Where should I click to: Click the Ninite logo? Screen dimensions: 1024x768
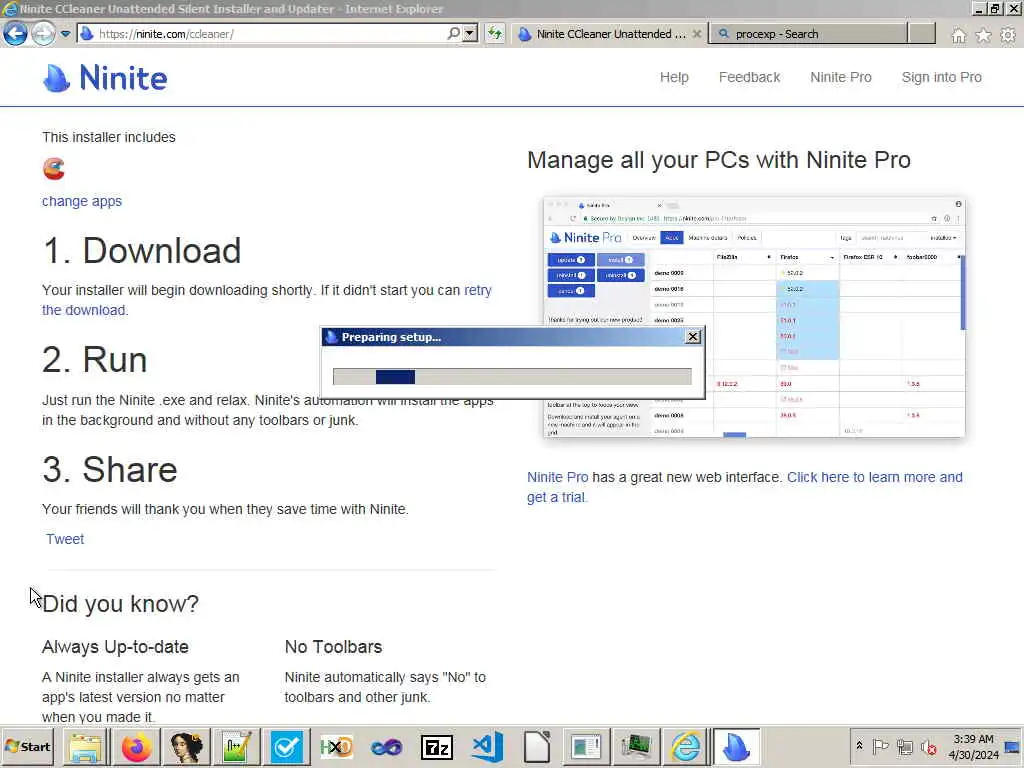tap(105, 78)
